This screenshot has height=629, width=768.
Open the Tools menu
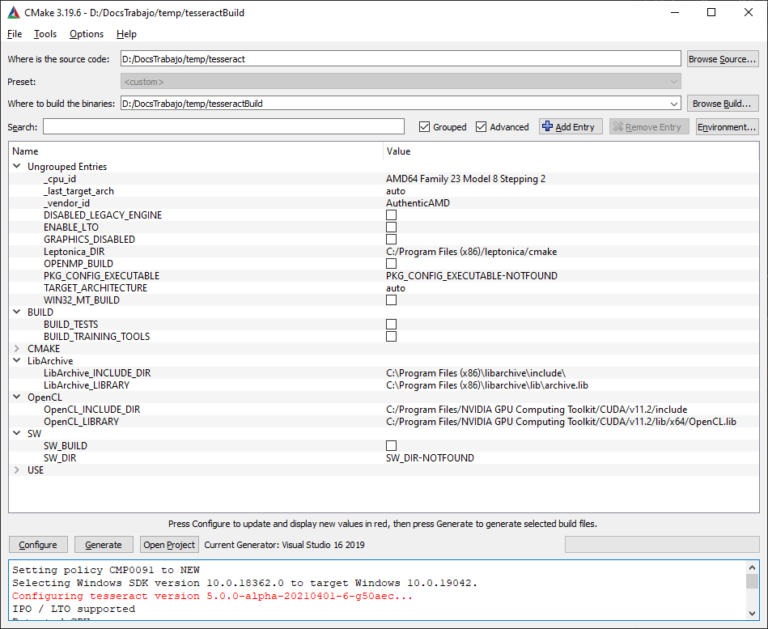45,34
